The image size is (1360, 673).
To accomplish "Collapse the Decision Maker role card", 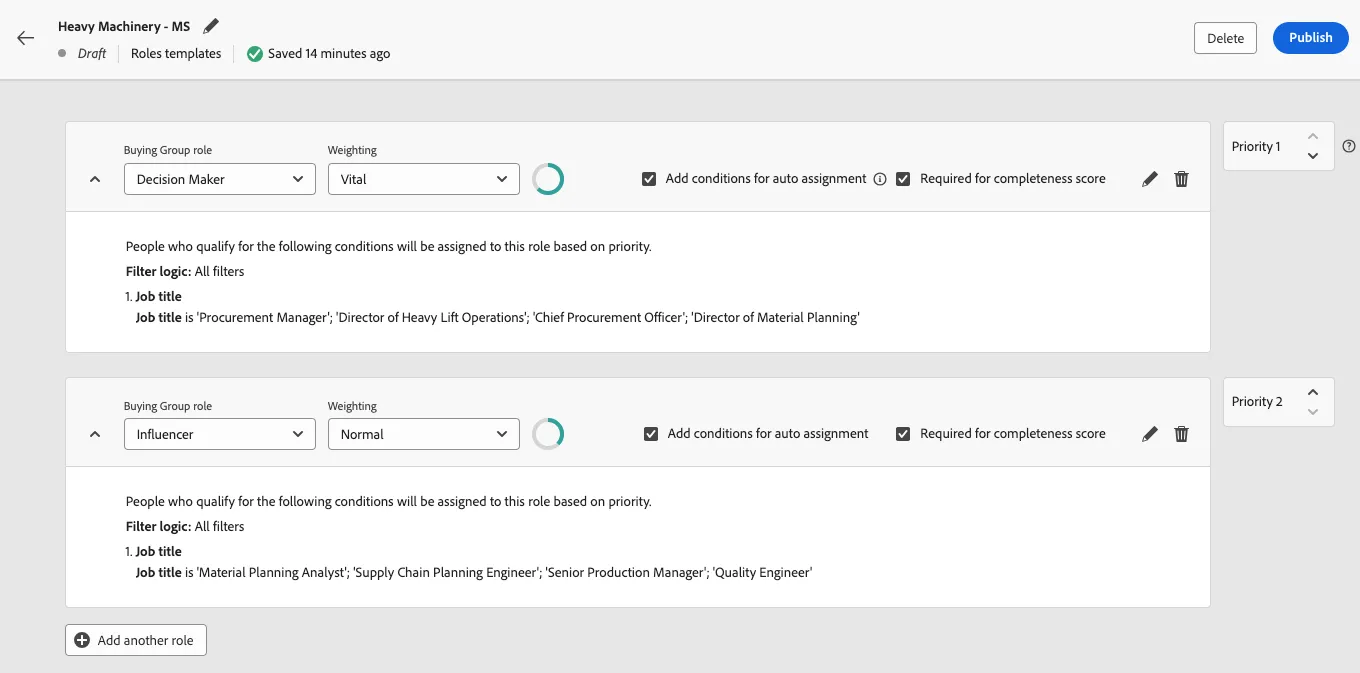I will pos(95,179).
